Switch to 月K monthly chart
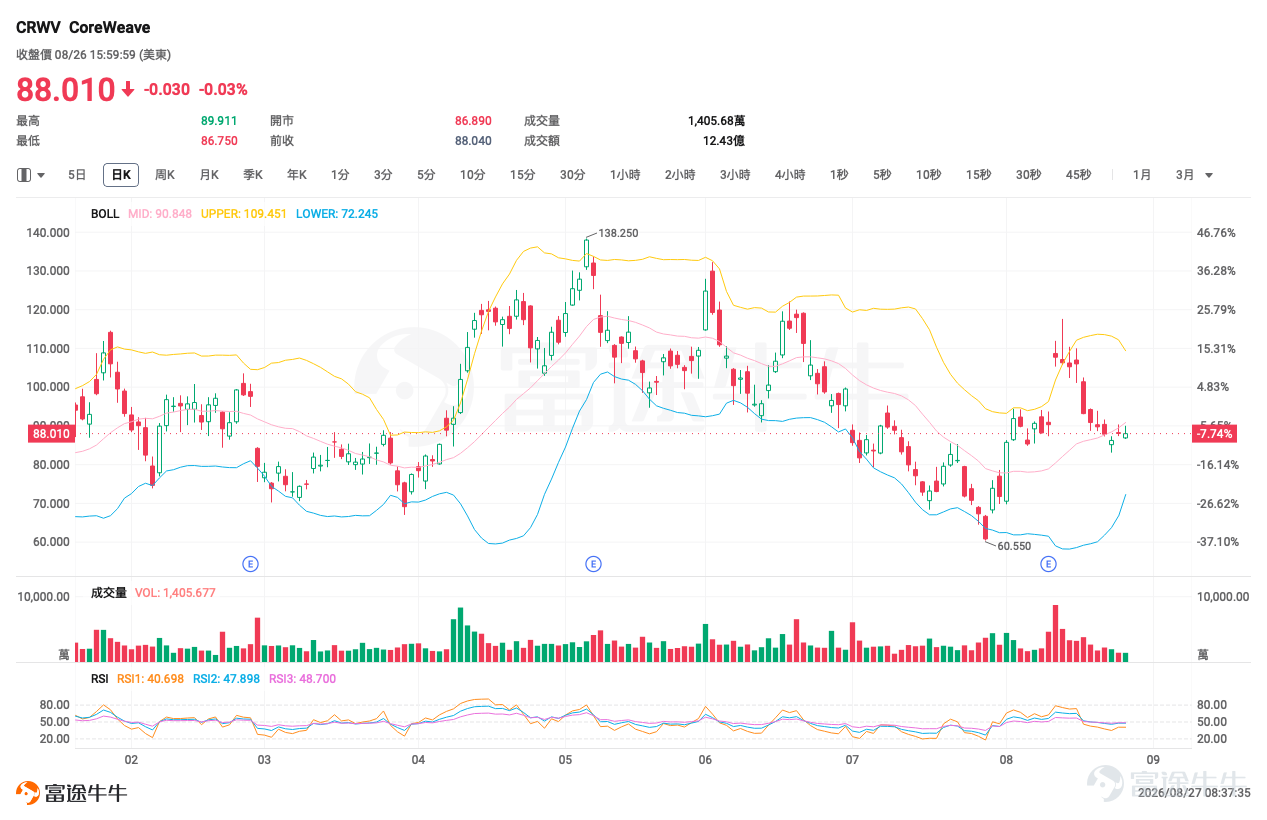 click(209, 175)
